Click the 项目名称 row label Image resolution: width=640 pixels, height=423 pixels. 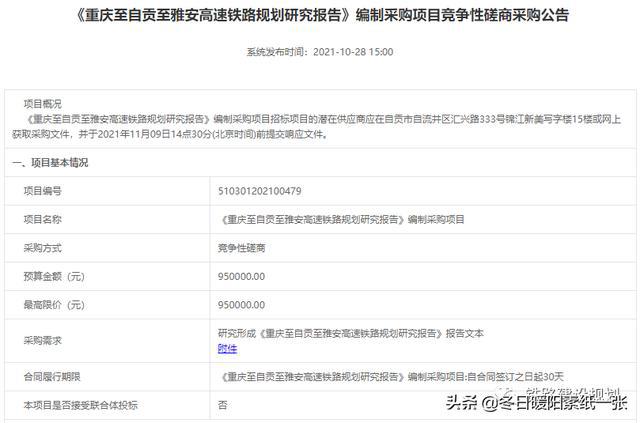point(42,218)
